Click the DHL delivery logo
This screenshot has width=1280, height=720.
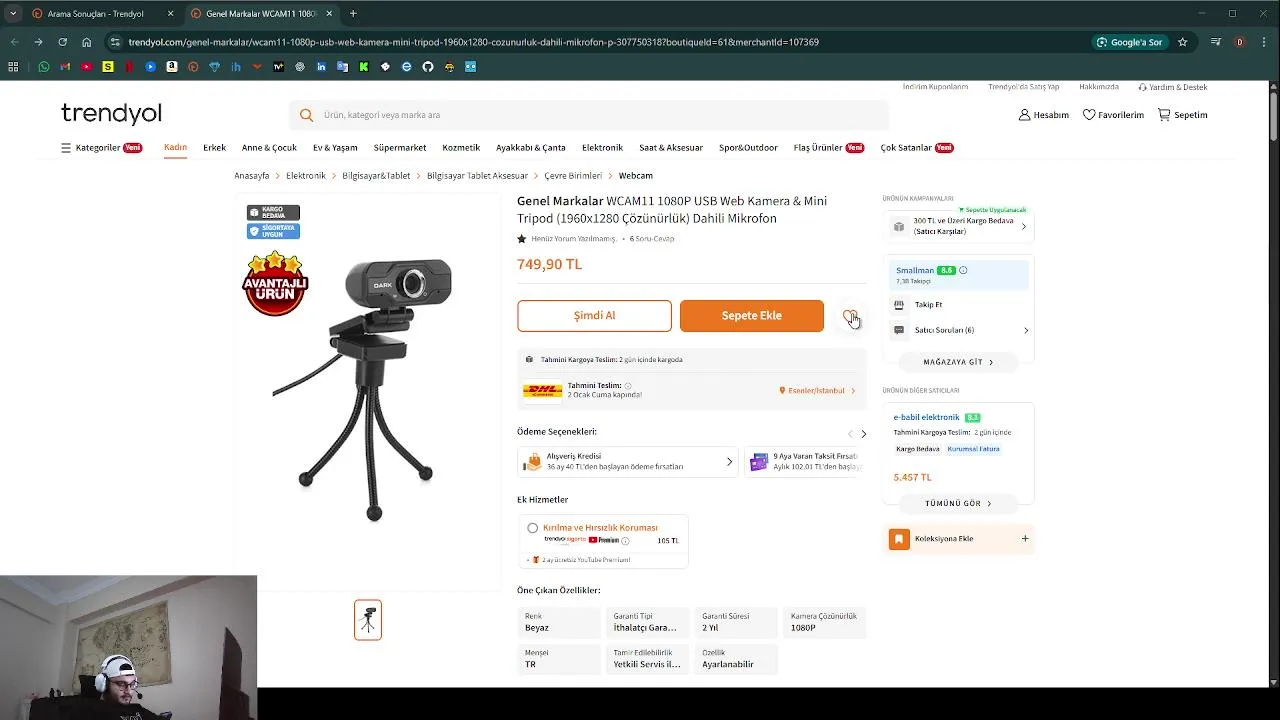(542, 391)
